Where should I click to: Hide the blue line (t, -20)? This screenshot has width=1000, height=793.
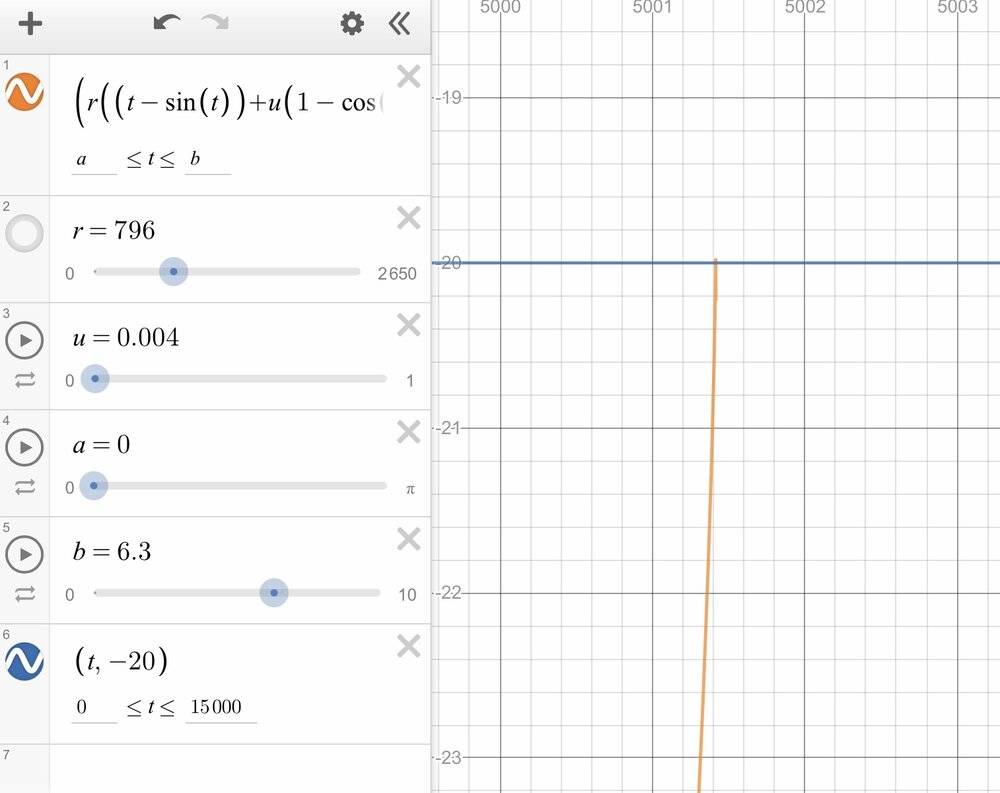point(24,661)
